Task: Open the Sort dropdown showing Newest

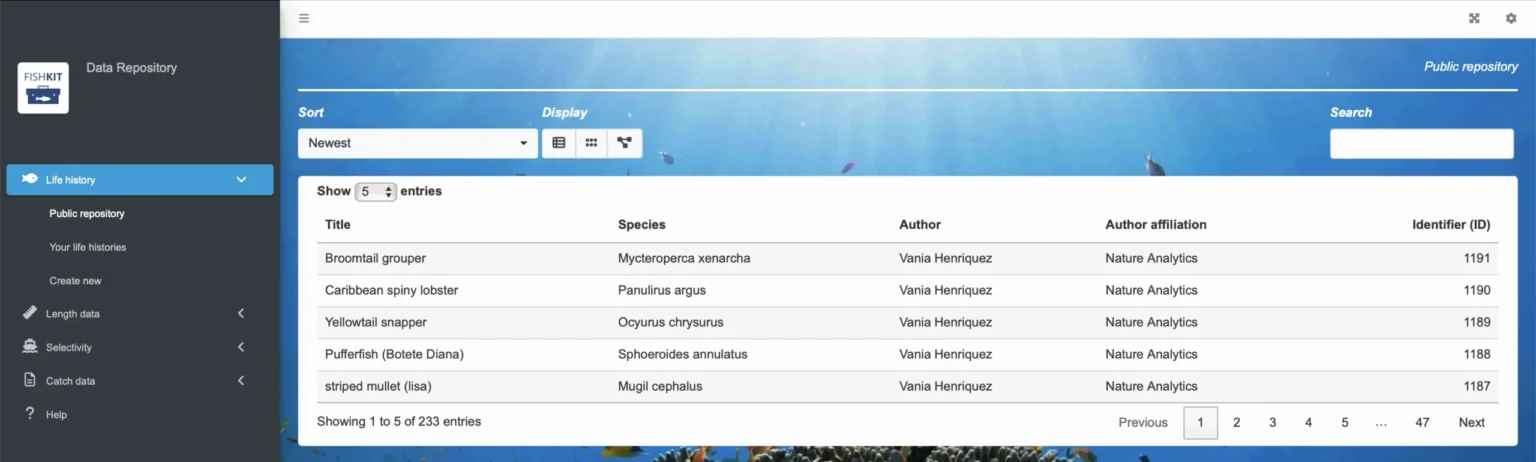Action: 418,143
